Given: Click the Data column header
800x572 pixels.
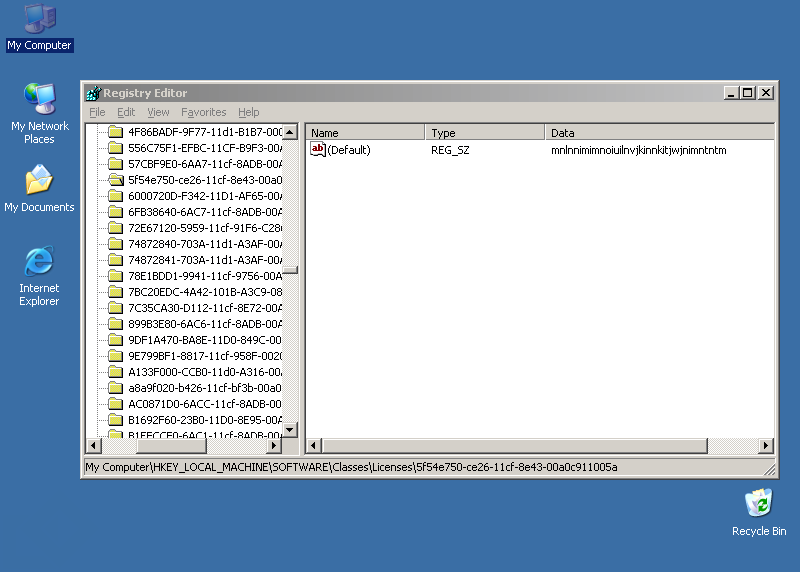Looking at the screenshot, I should click(660, 133).
